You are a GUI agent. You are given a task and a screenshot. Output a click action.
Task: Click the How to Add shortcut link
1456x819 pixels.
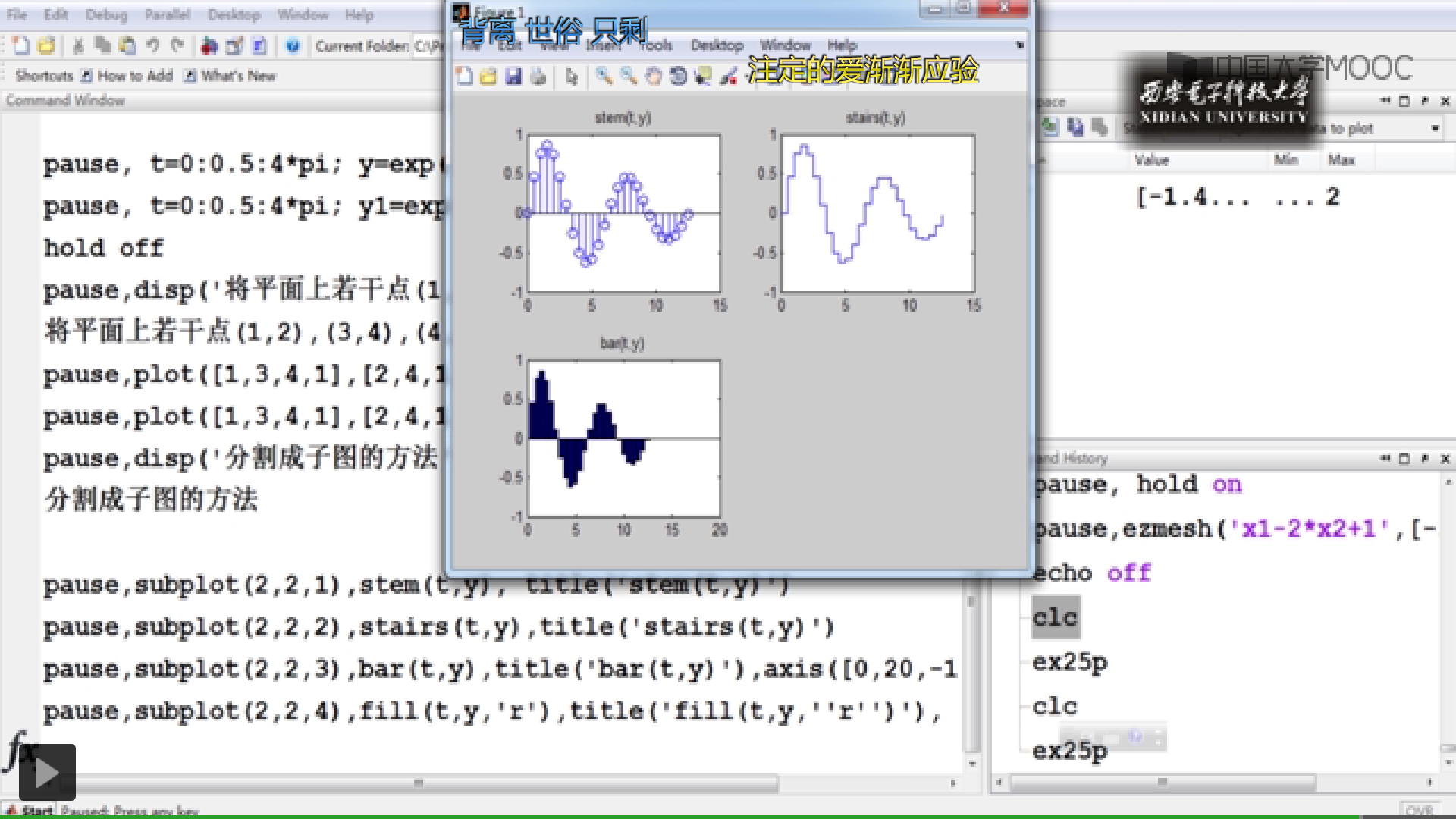[x=127, y=75]
